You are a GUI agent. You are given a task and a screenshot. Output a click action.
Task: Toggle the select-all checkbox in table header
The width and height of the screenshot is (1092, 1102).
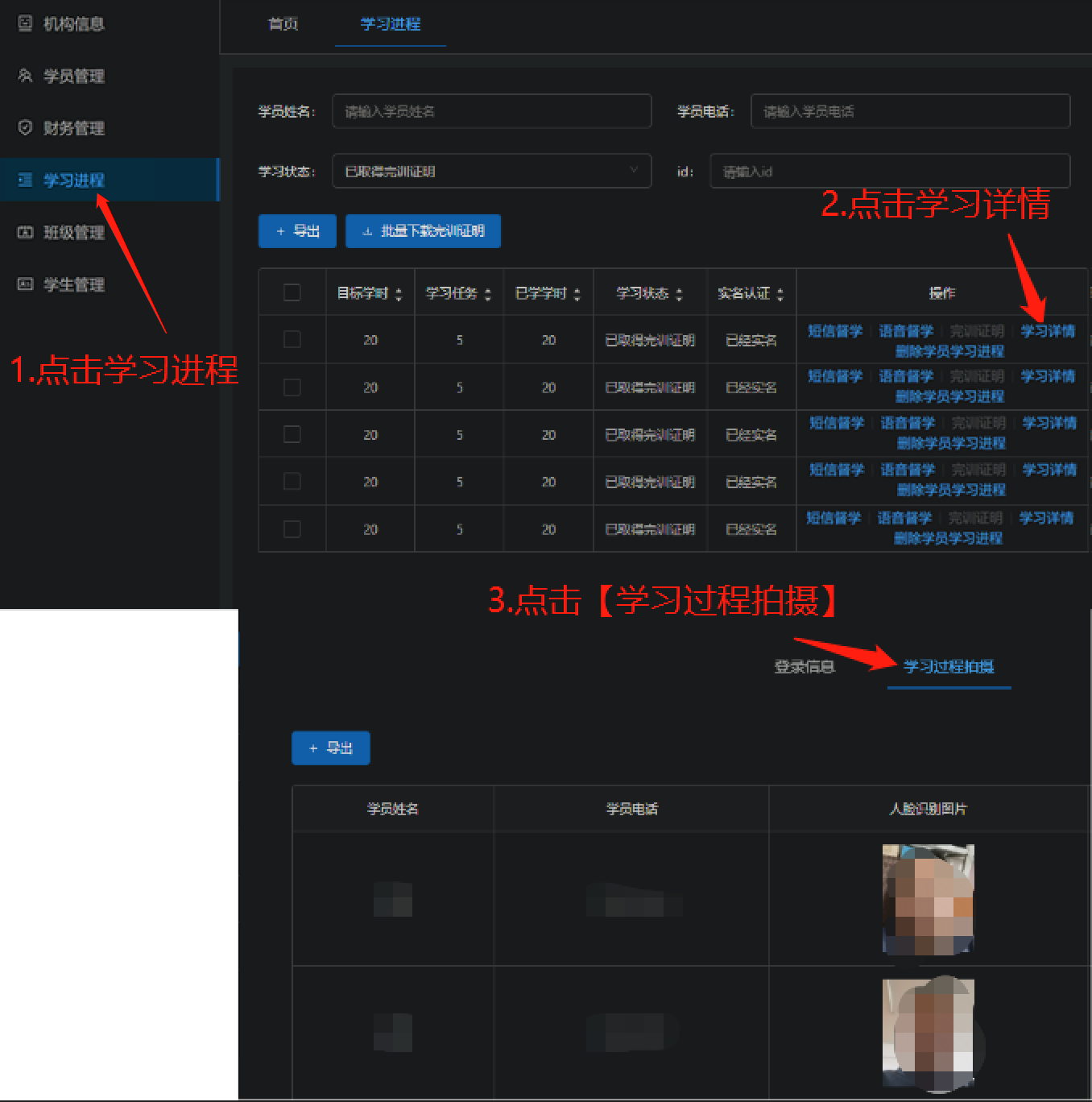pyautogui.click(x=292, y=292)
